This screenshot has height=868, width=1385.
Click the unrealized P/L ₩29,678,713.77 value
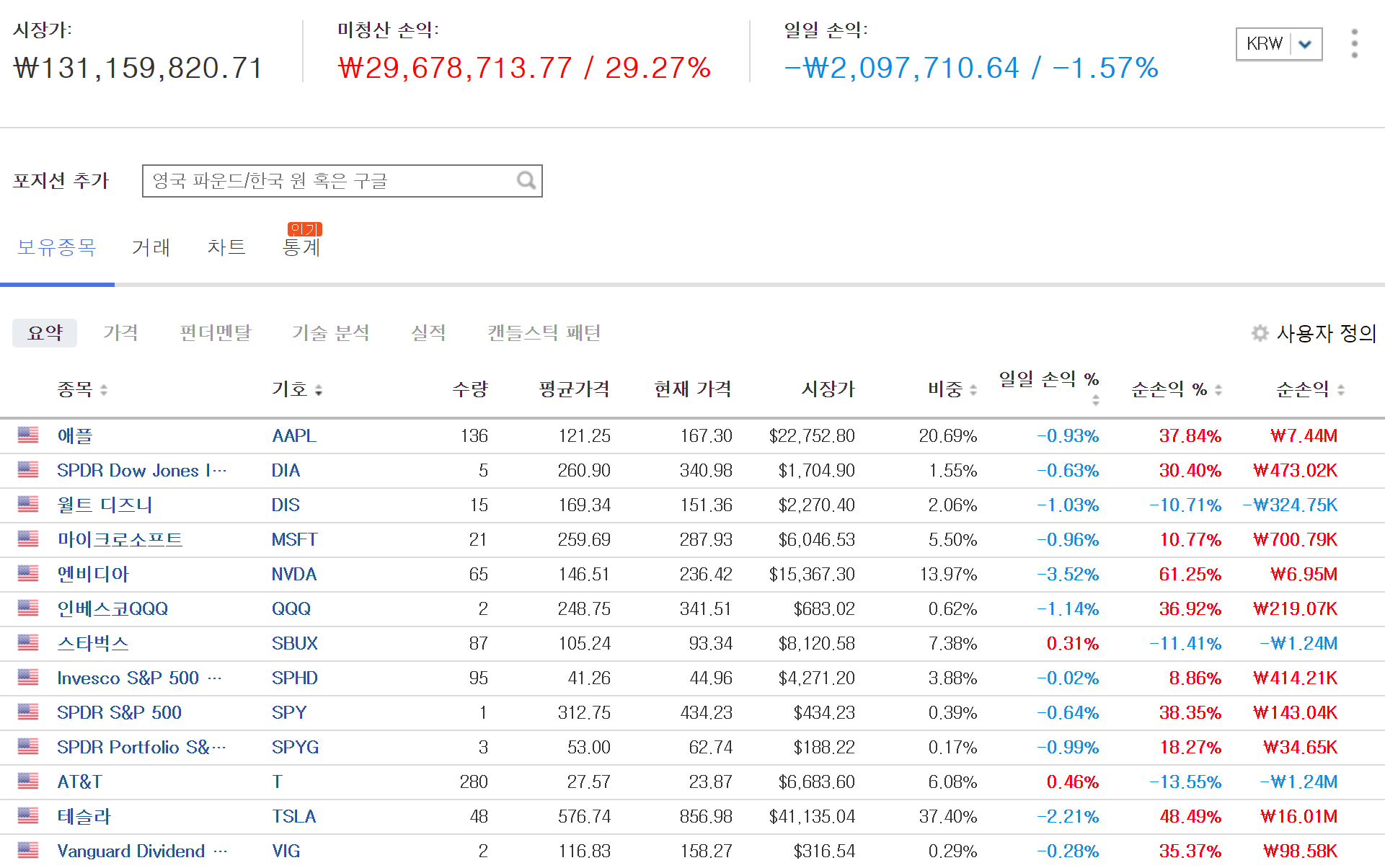455,68
